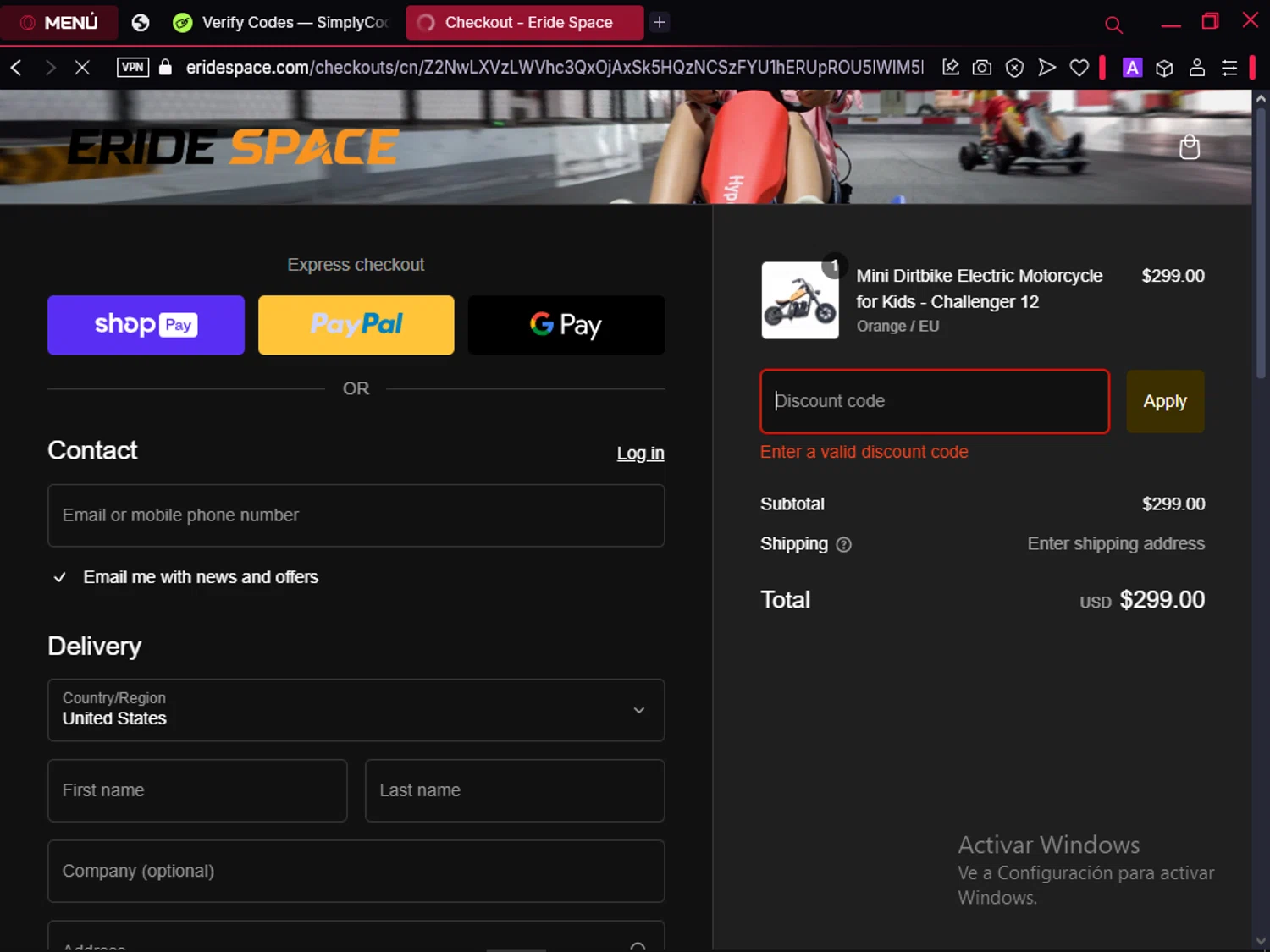Viewport: 1270px width, 952px height.
Task: Click the Apply discount button
Action: tap(1165, 401)
